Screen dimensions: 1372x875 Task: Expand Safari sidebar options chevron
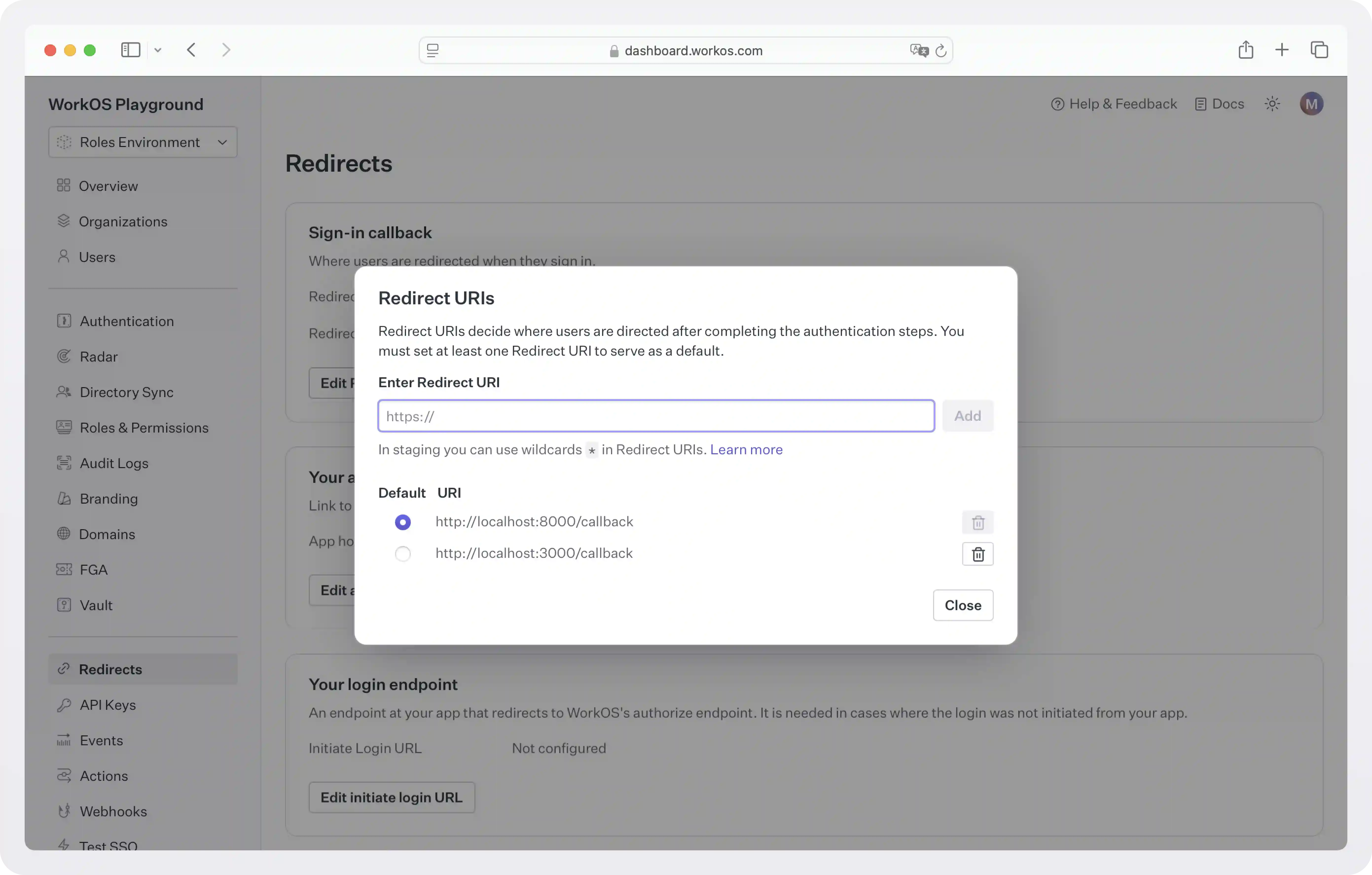(158, 50)
